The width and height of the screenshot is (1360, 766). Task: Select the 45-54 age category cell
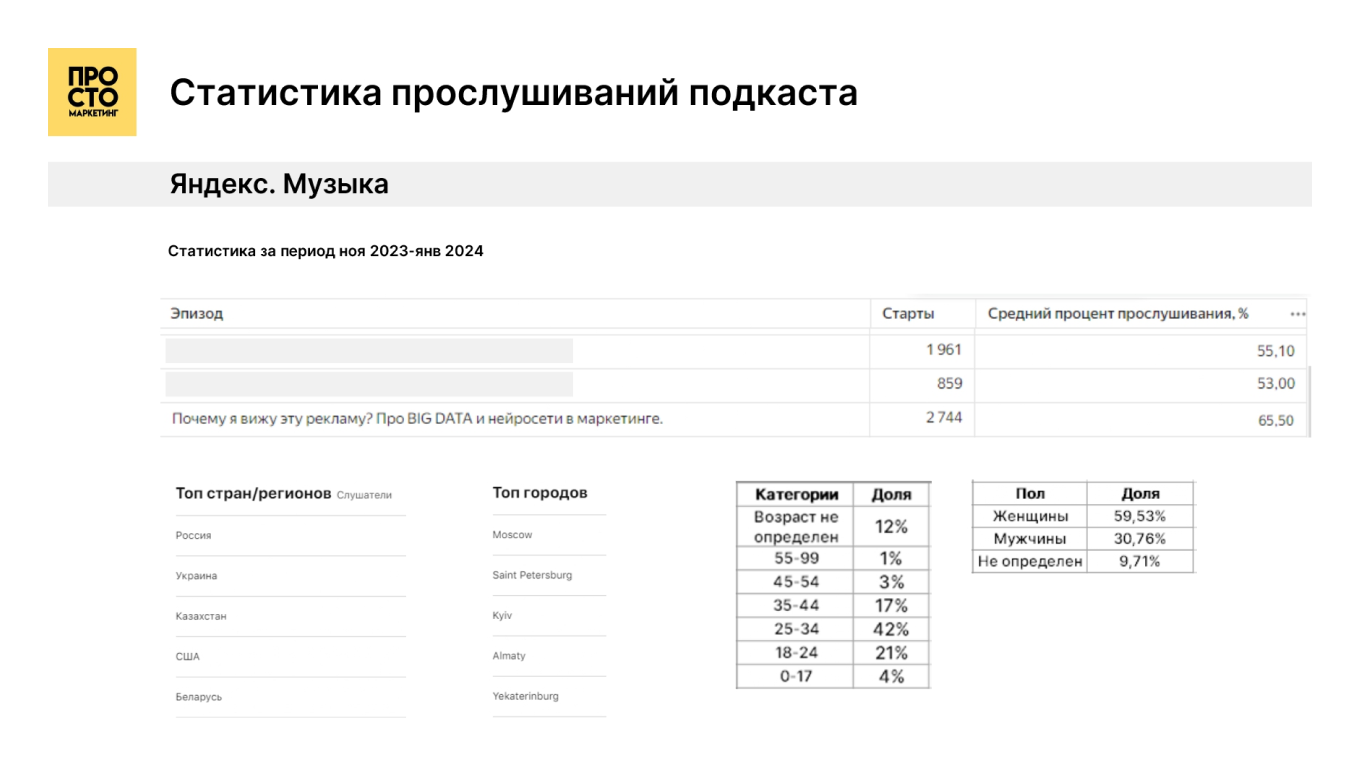(x=796, y=582)
